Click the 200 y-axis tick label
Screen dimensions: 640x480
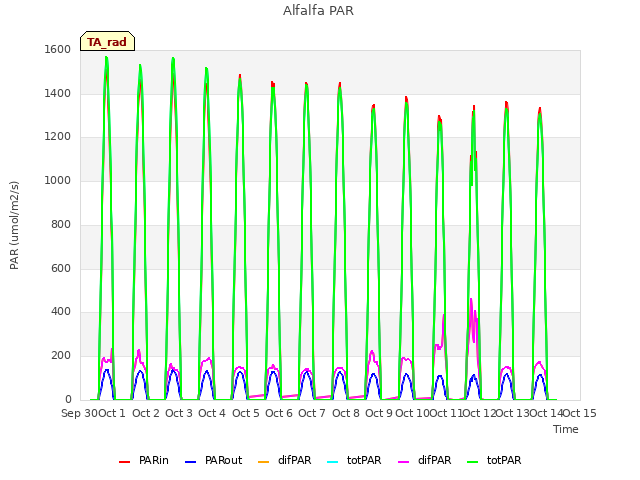(x=61, y=356)
